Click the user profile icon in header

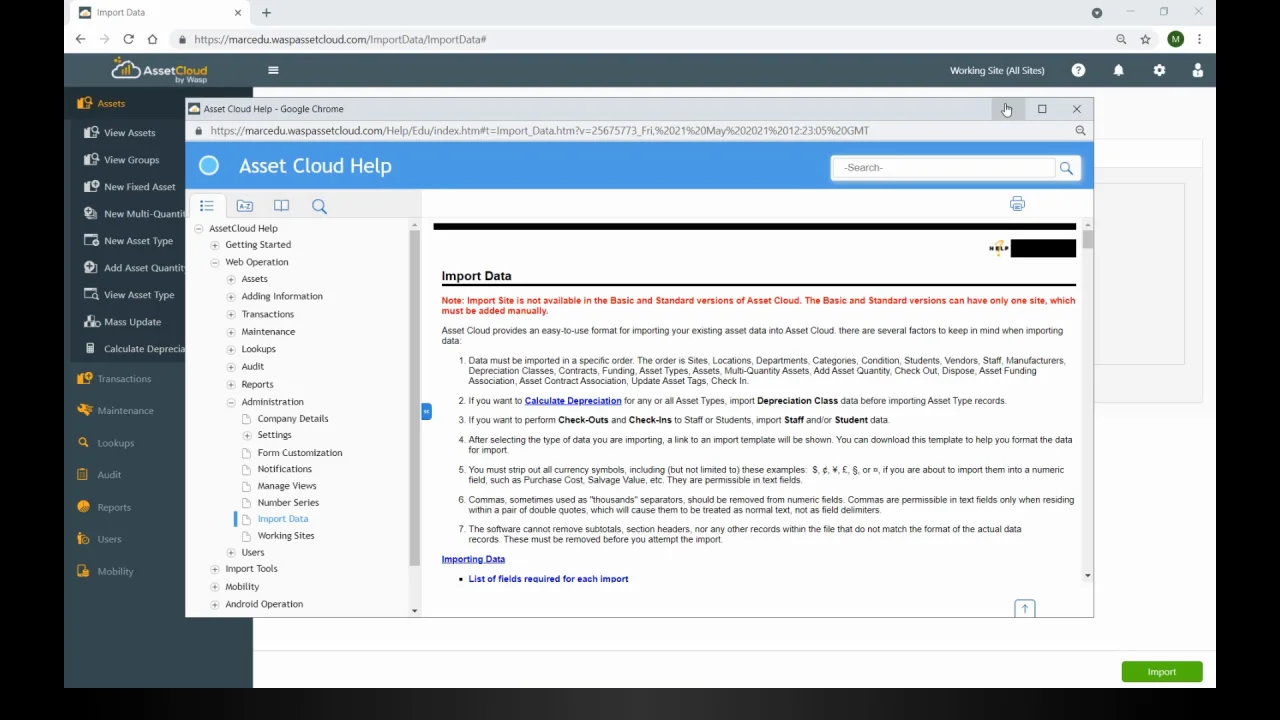tap(1197, 70)
